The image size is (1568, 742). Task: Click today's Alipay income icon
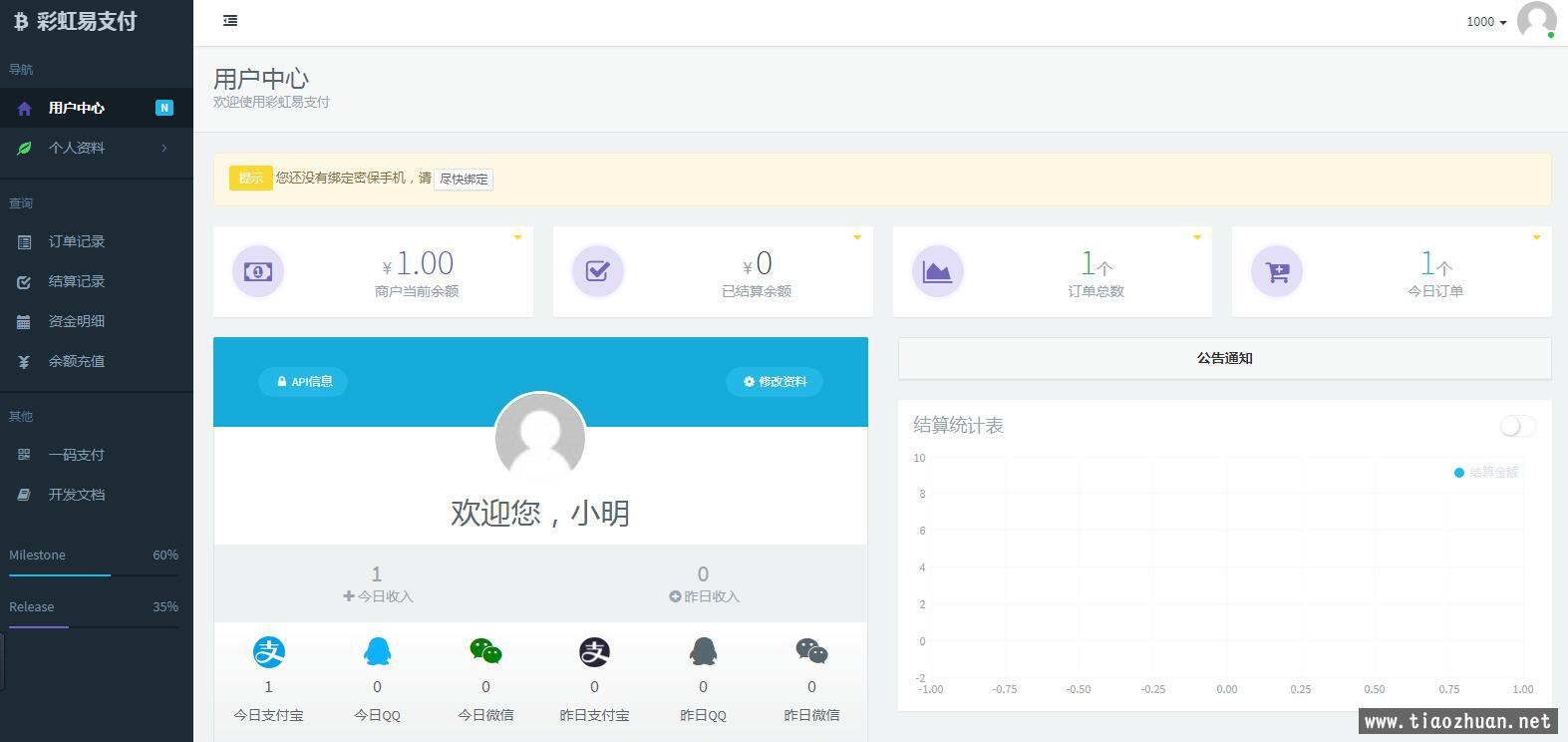[x=268, y=652]
